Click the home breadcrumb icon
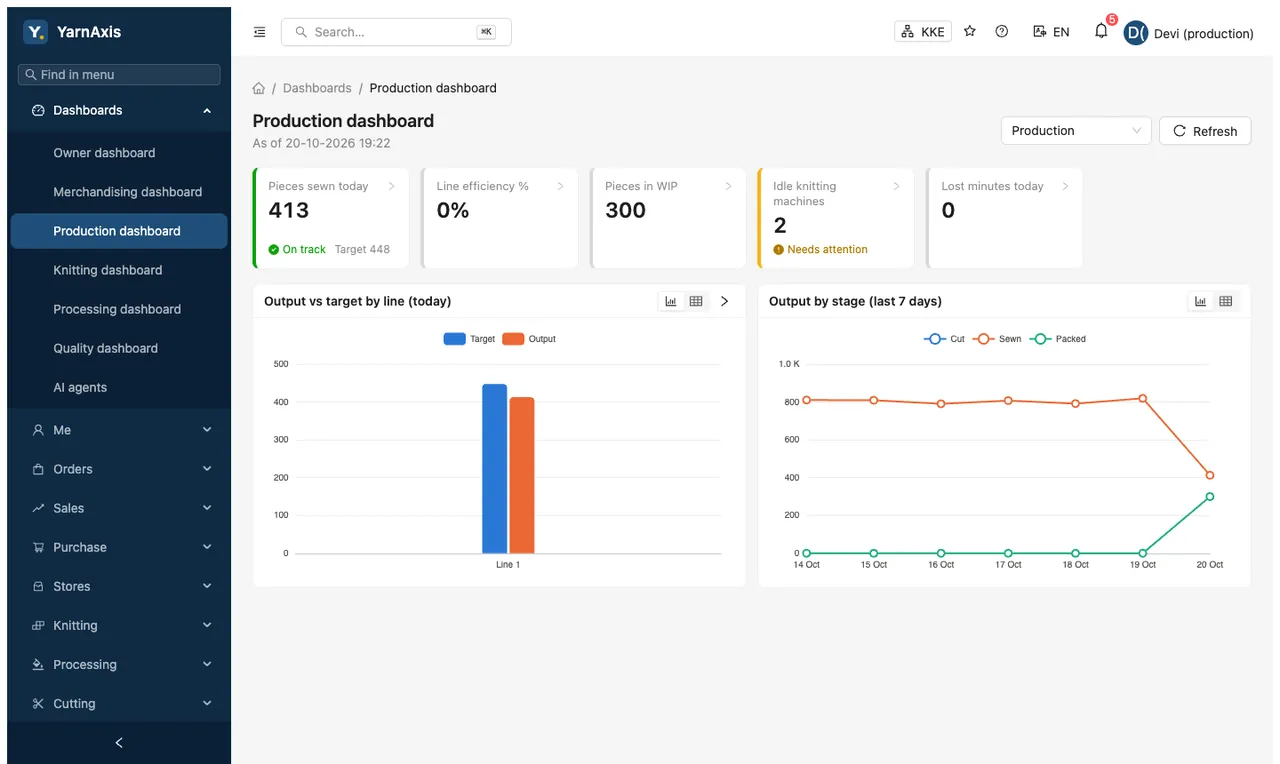 click(x=259, y=88)
